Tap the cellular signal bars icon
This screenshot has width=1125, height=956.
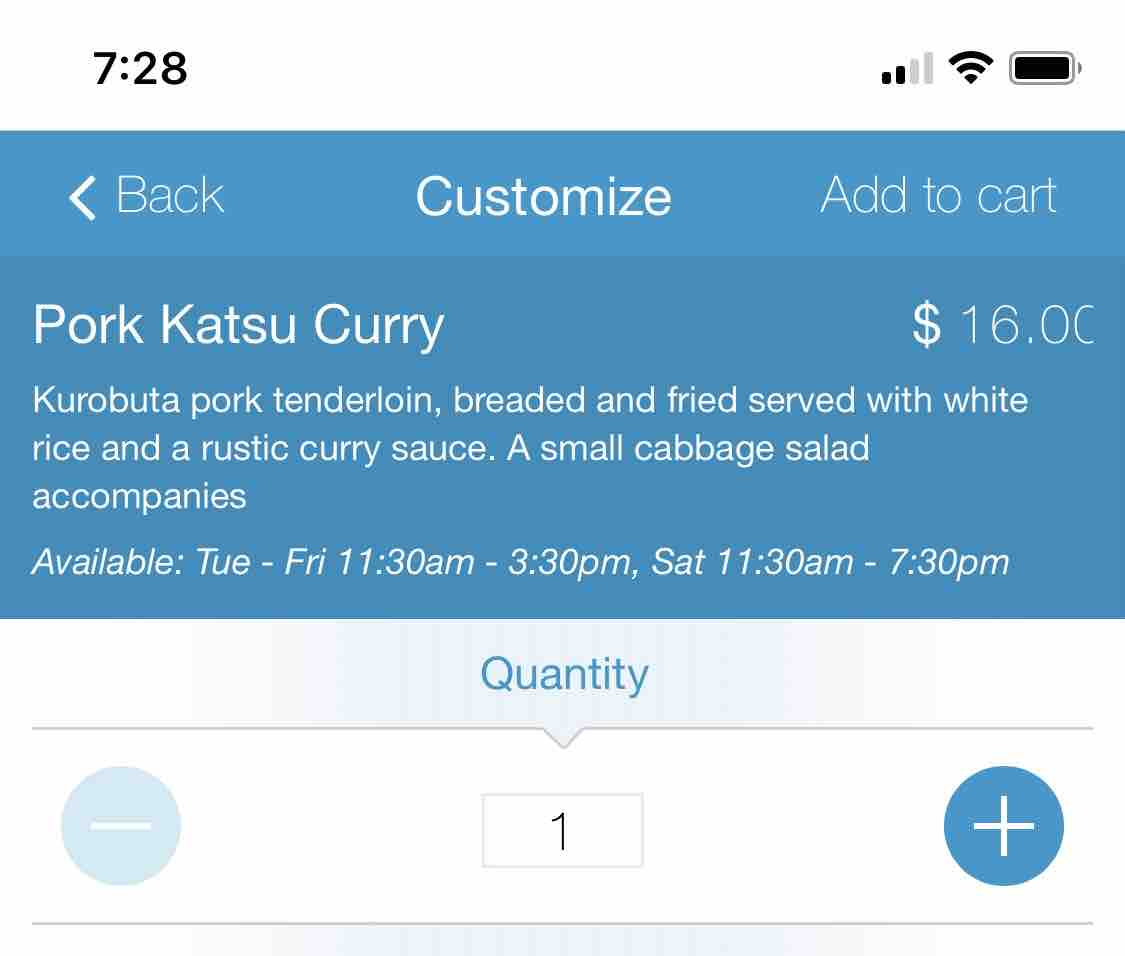coord(907,70)
